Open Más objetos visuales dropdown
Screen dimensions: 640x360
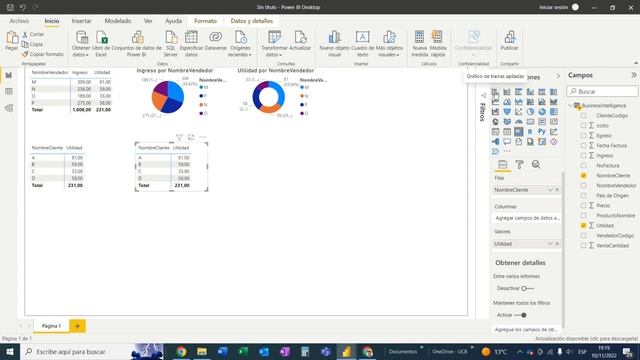pos(389,44)
